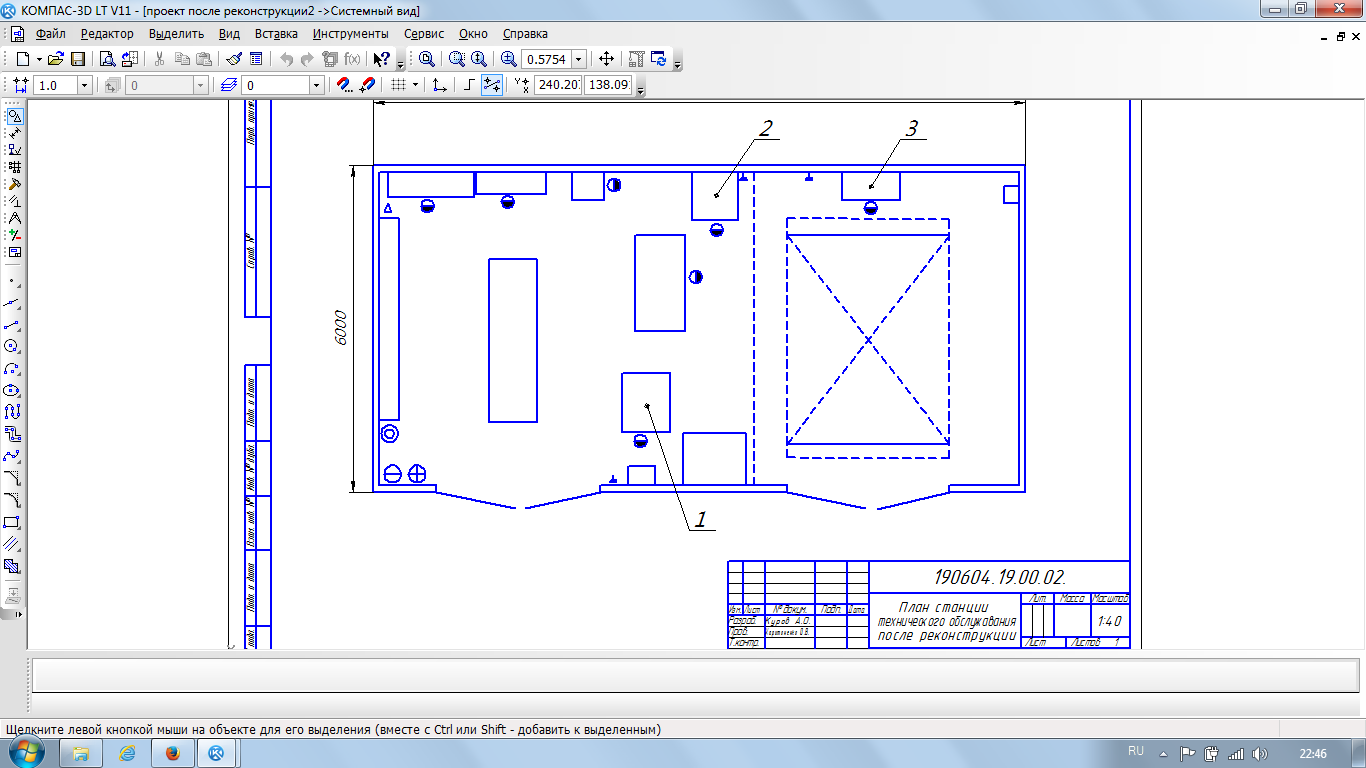Image resolution: width=1366 pixels, height=768 pixels.
Task: Click the Save document icon
Action: (77, 60)
